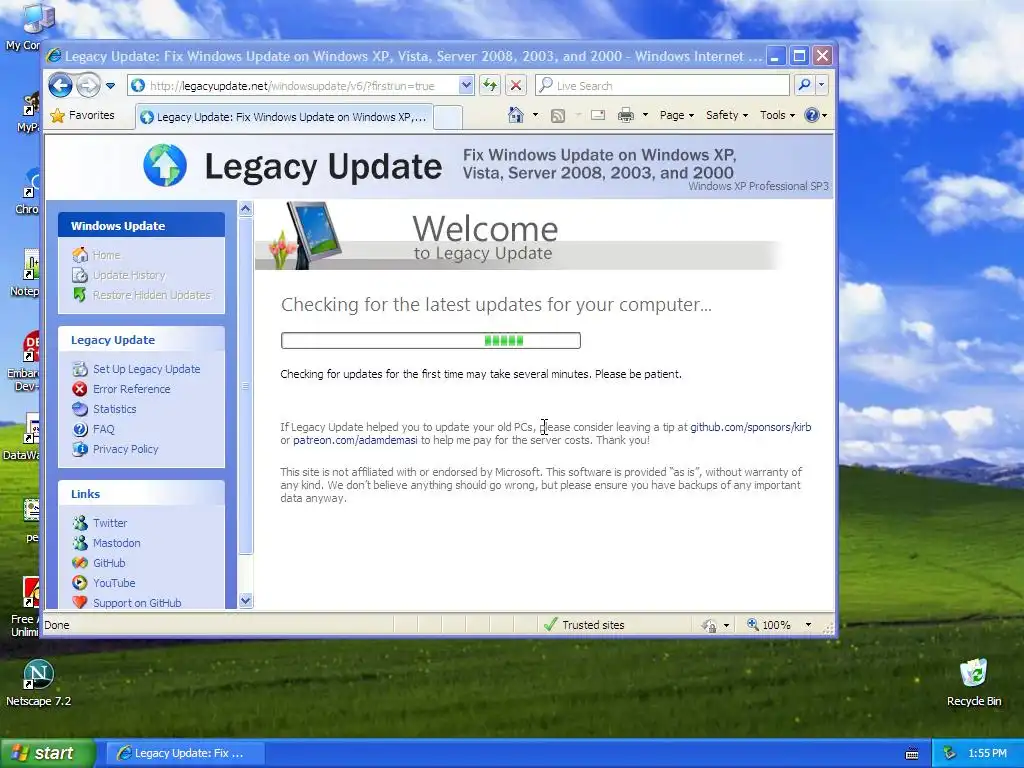Click the red Stop loading icon
The width and height of the screenshot is (1024, 768).
click(x=516, y=86)
